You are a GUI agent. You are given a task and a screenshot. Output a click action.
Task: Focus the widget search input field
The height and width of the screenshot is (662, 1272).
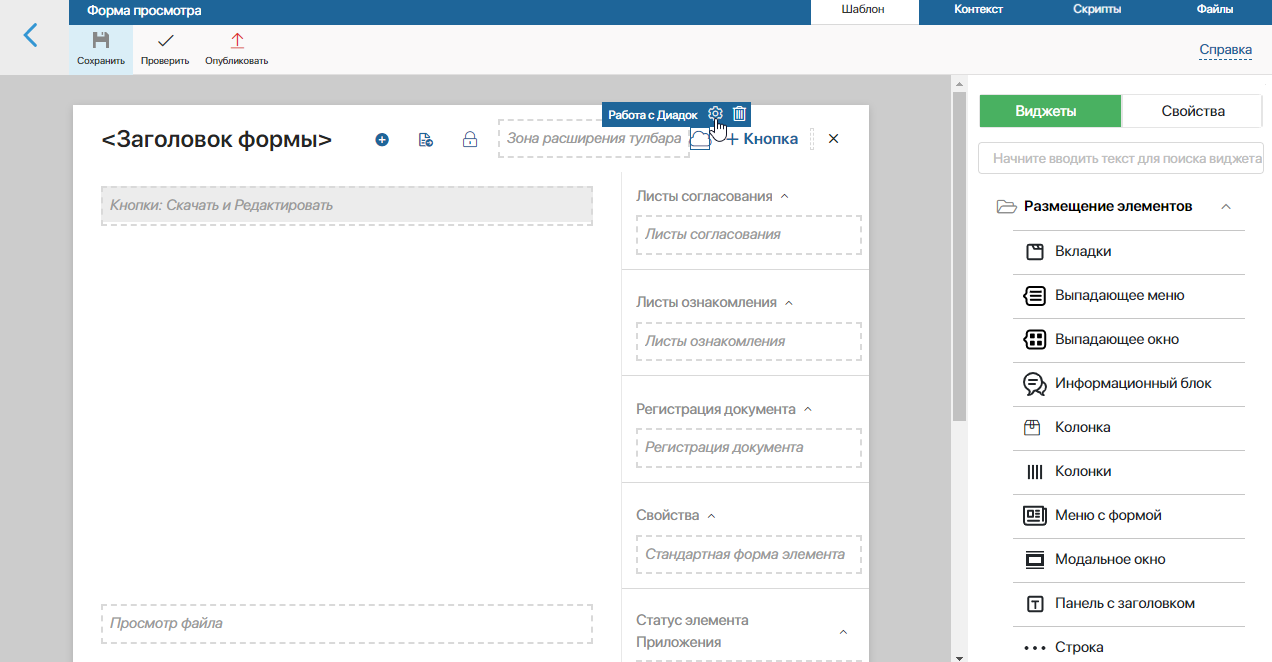[x=1121, y=158]
